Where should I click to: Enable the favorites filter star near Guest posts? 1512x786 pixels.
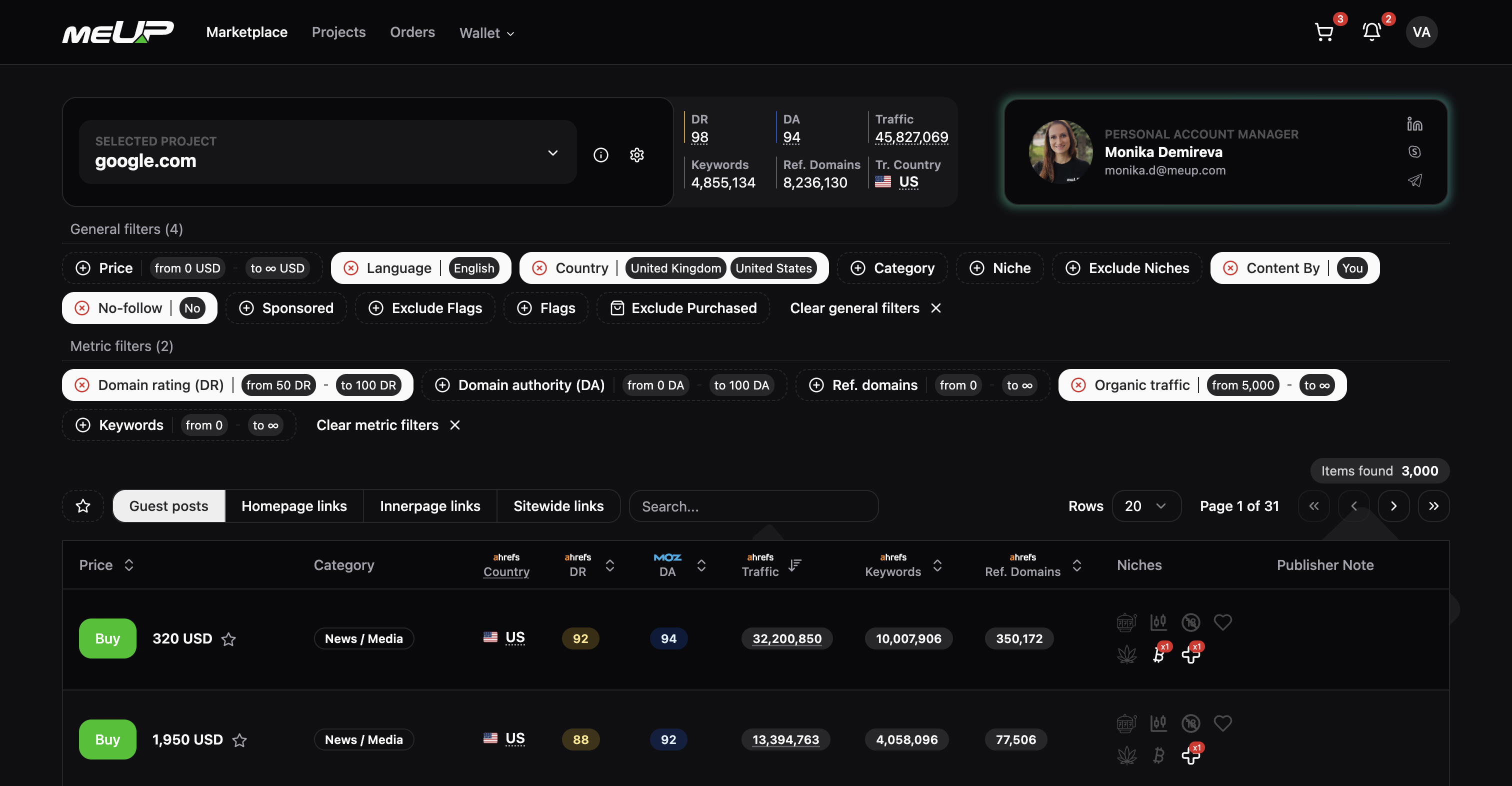[83, 505]
